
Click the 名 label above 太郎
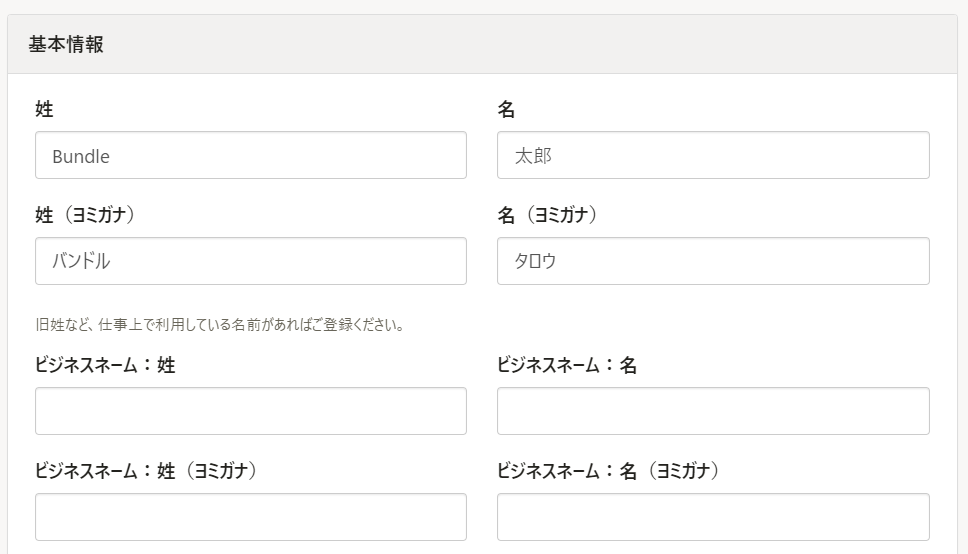tap(506, 110)
